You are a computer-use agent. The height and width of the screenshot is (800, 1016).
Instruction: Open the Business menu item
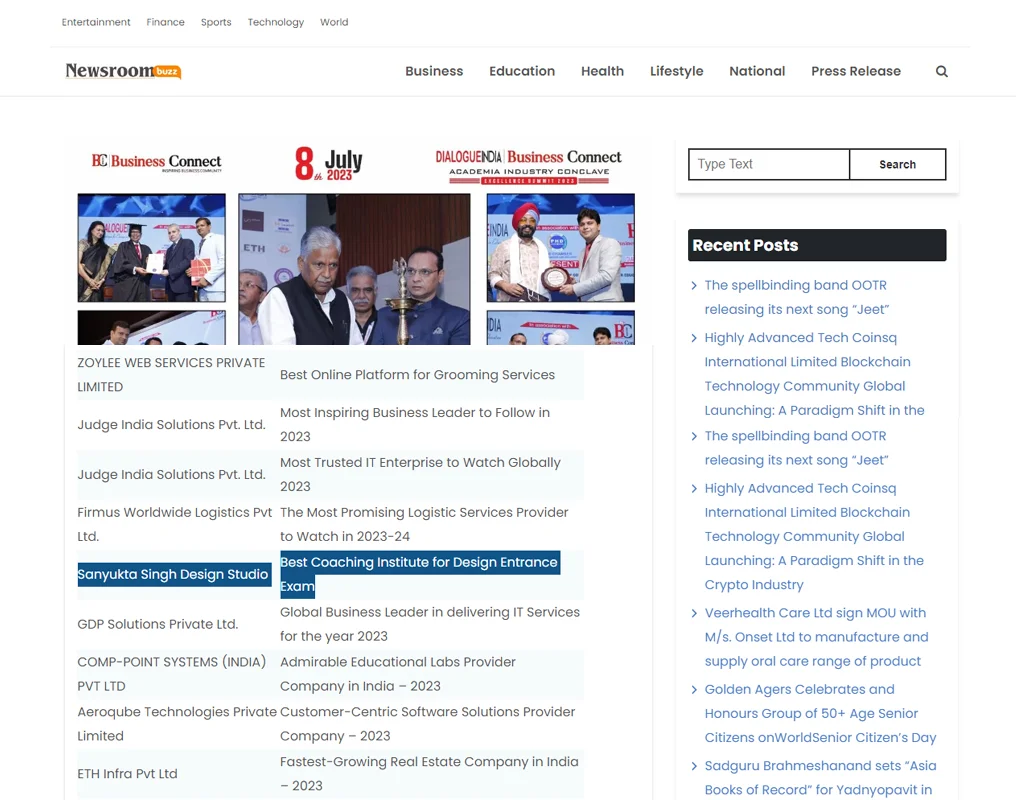coord(434,71)
